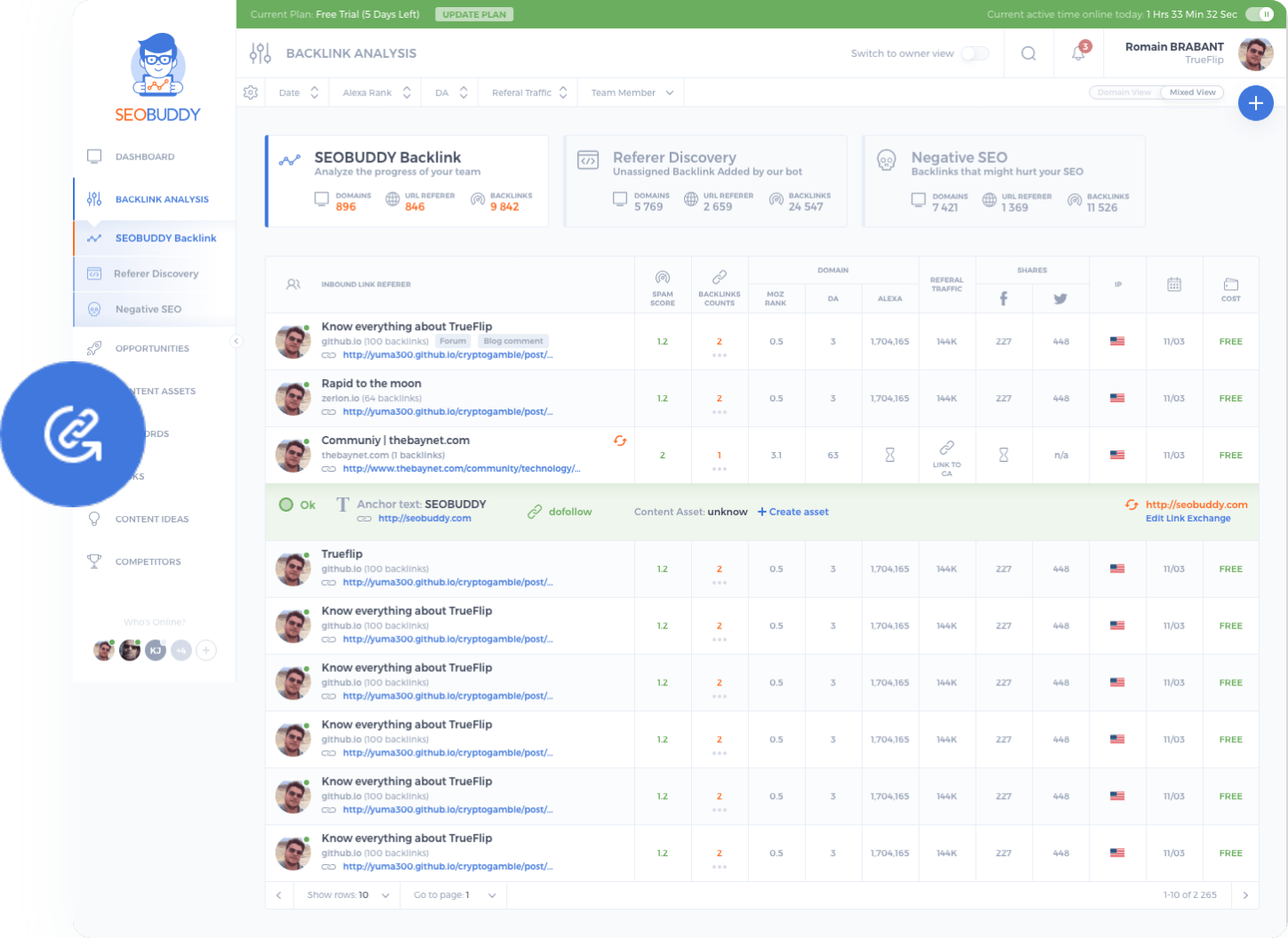This screenshot has width=1288, height=938.
Task: Select the SEOBUDDY Backlink summary card
Action: pos(407,182)
